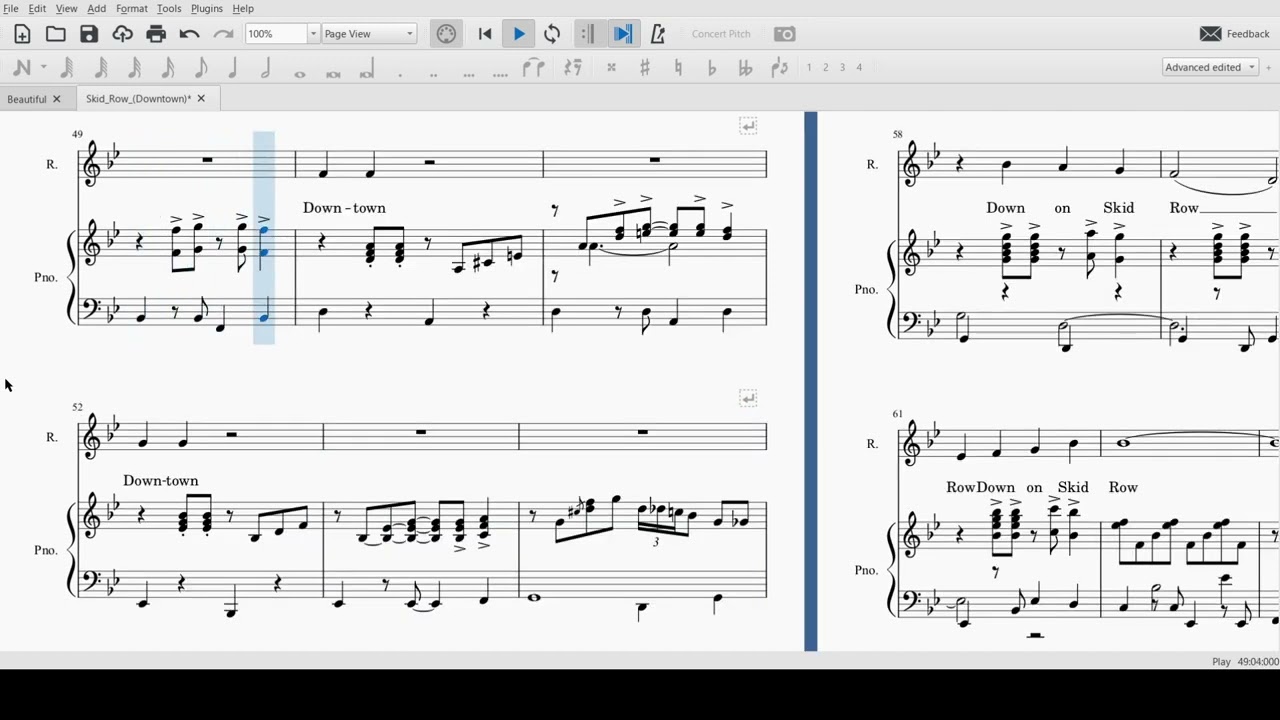This screenshot has height=720, width=1280.
Task: Toggle pan score during playback
Action: [622, 34]
